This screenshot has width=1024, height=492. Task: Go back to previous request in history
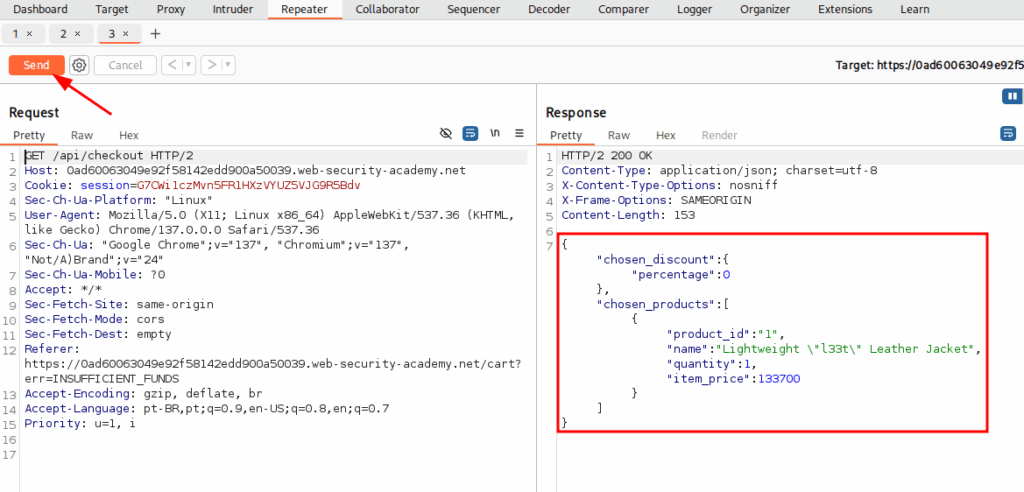(x=171, y=65)
